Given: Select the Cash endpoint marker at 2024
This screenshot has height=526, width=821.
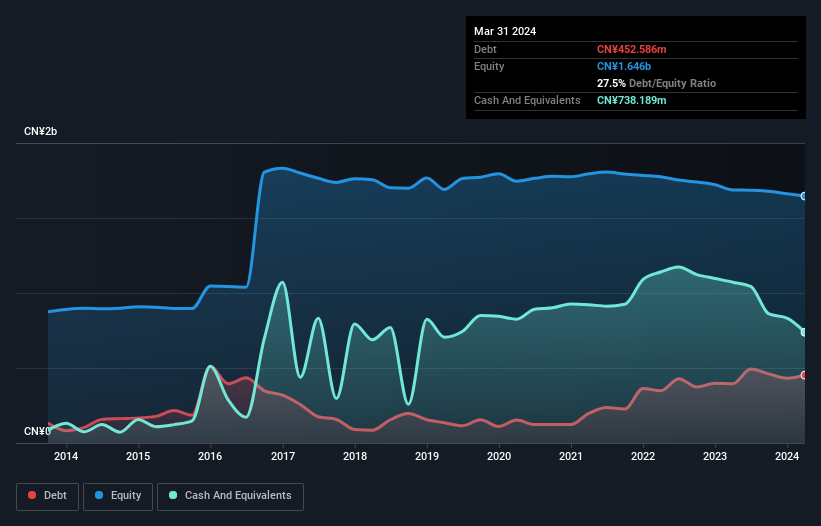Looking at the screenshot, I should (x=804, y=332).
